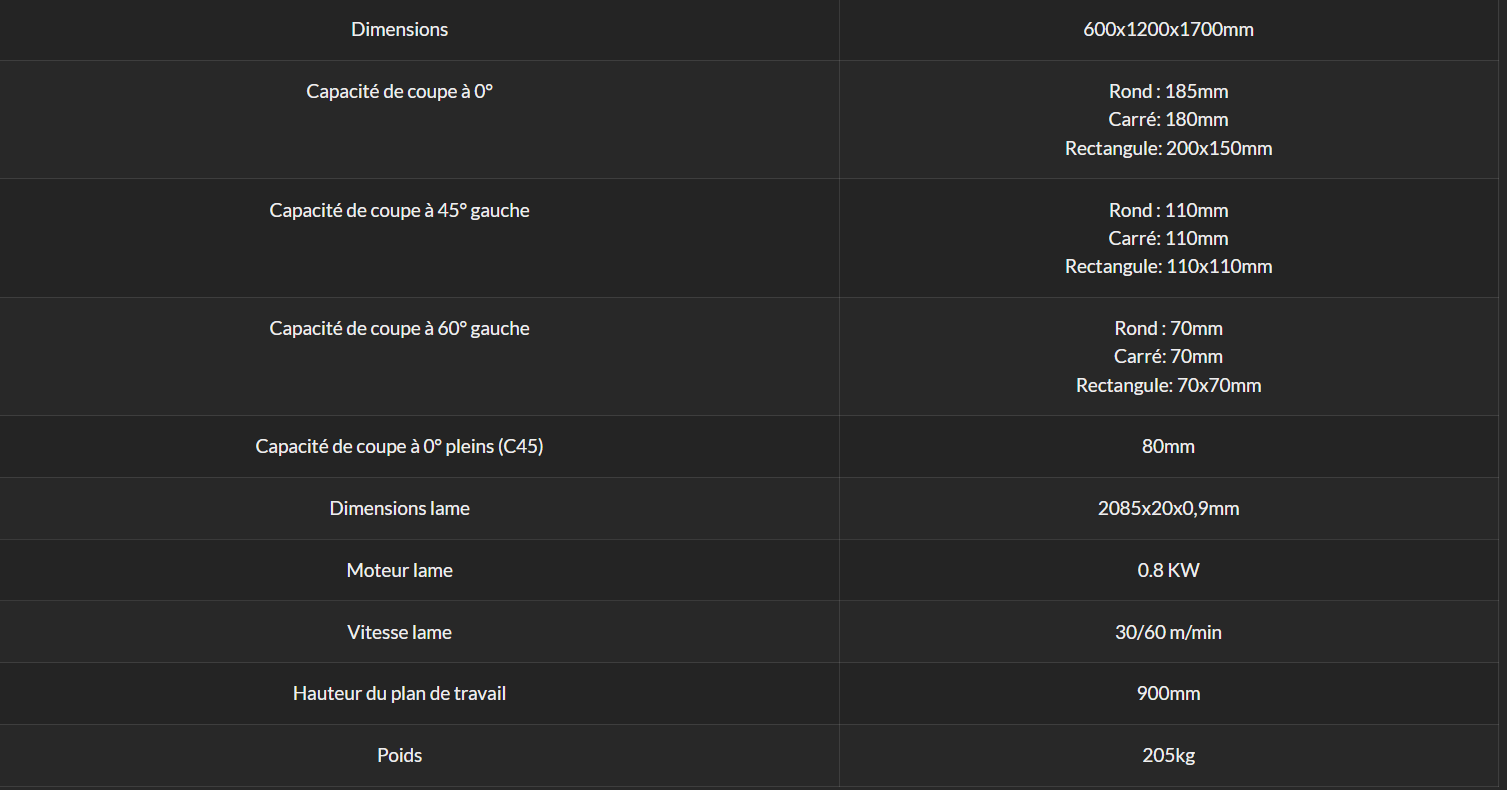Click the Dimensions row label
Image resolution: width=1507 pixels, height=790 pixels.
399,30
